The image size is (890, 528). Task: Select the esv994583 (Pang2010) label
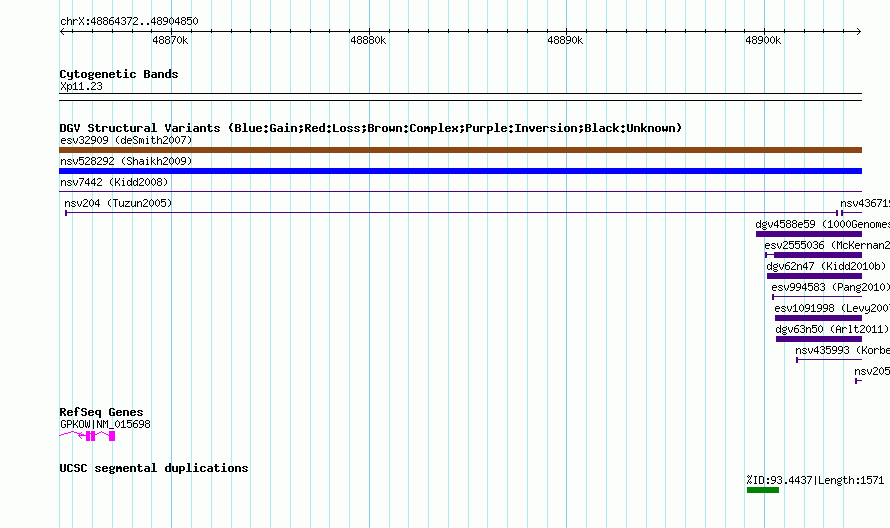(x=830, y=287)
